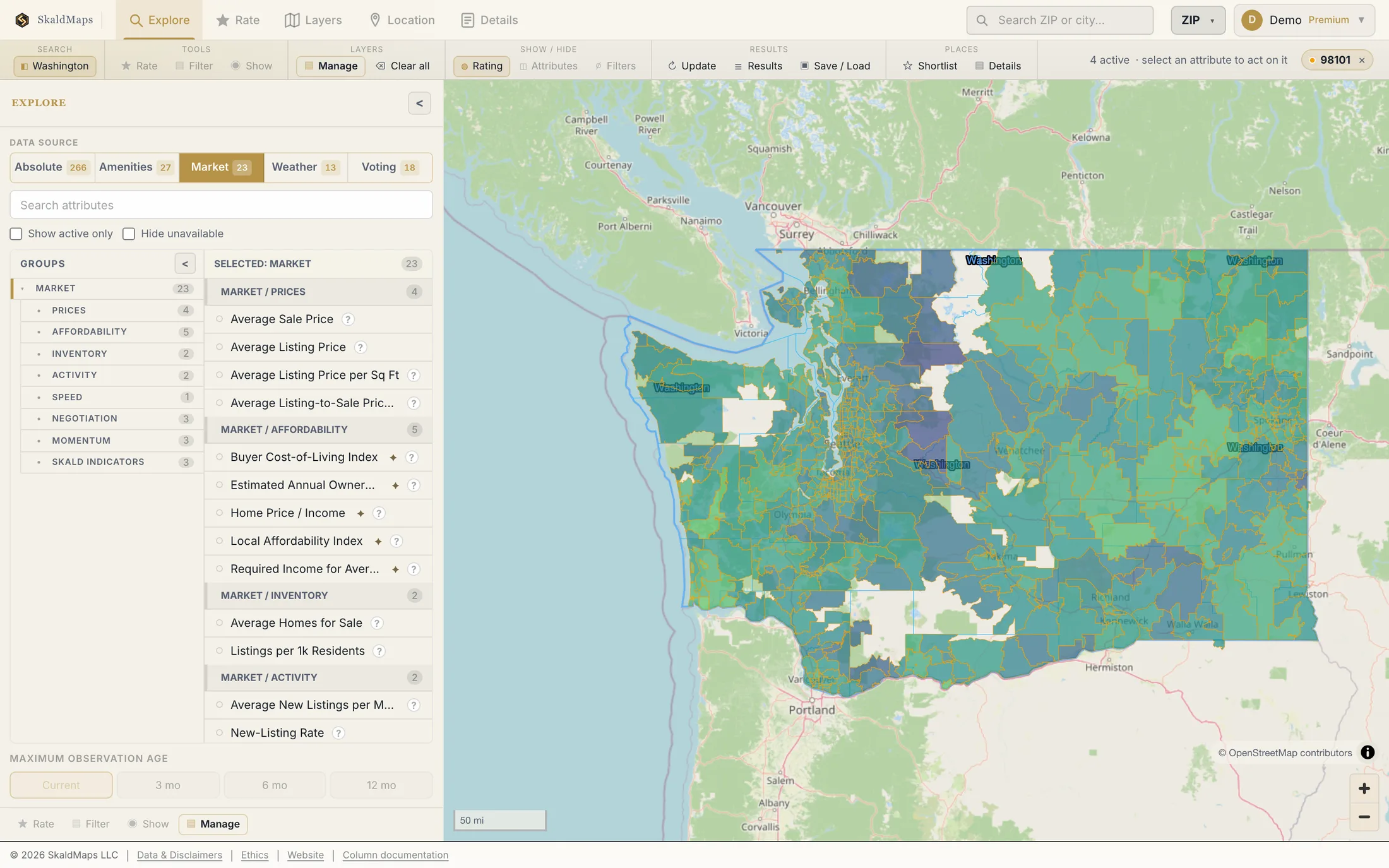
Task: Click the premium star next to Home Price / Income
Action: pos(361,513)
